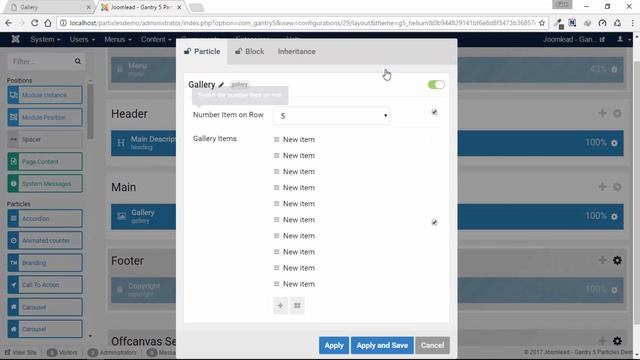Open the Gallery particle settings gear in layout
The width and height of the screenshot is (640, 360).
point(614,217)
